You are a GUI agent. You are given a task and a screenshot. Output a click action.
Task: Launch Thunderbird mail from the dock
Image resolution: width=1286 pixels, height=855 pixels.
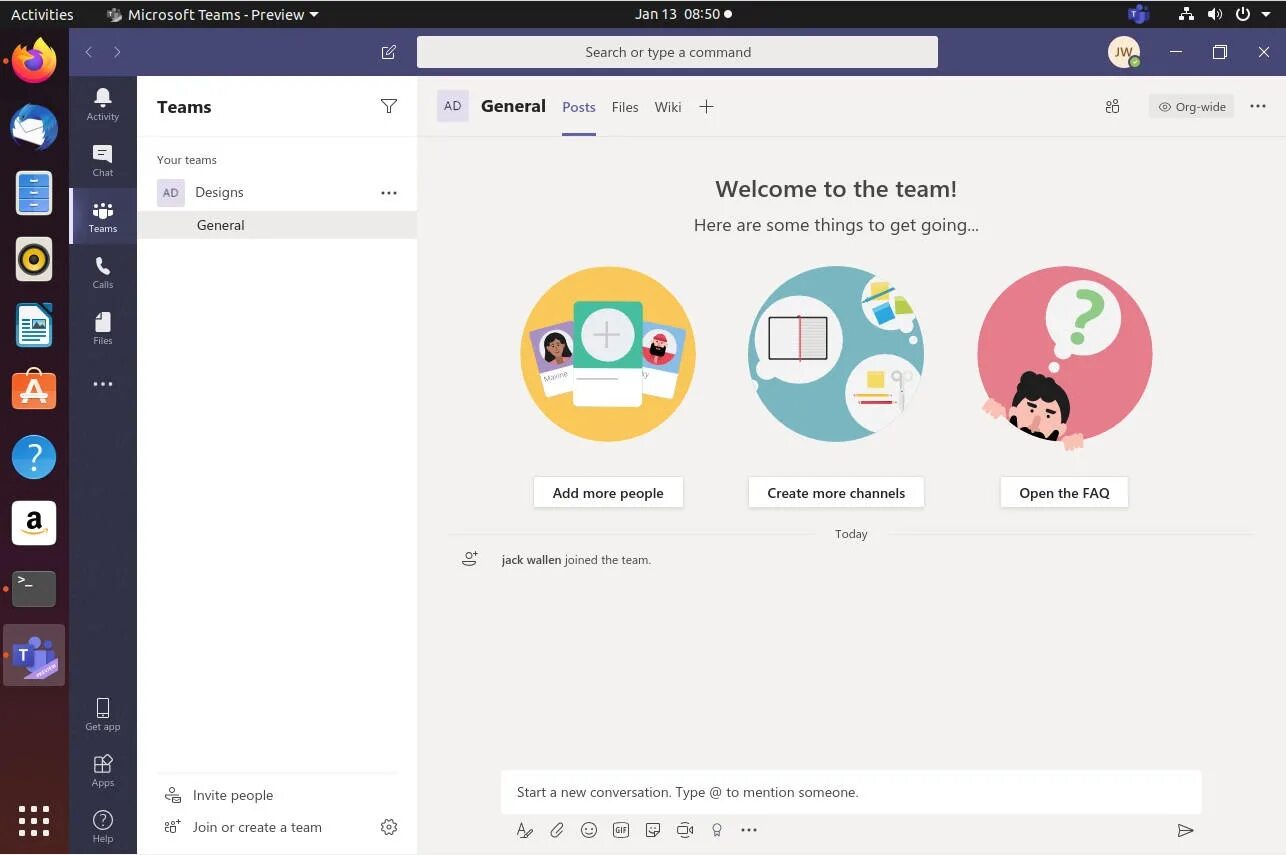coord(34,127)
